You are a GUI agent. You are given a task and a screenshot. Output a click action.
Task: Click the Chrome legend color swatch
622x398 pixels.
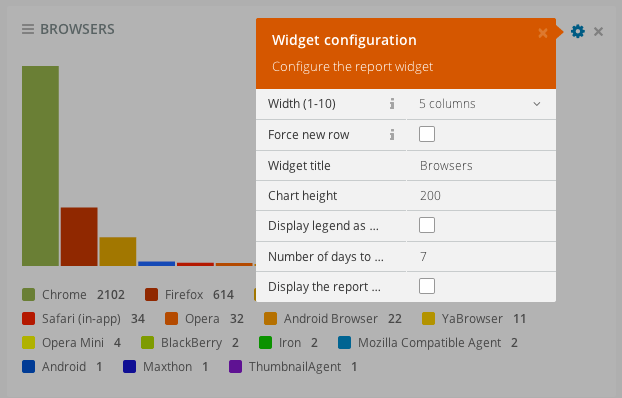(29, 295)
